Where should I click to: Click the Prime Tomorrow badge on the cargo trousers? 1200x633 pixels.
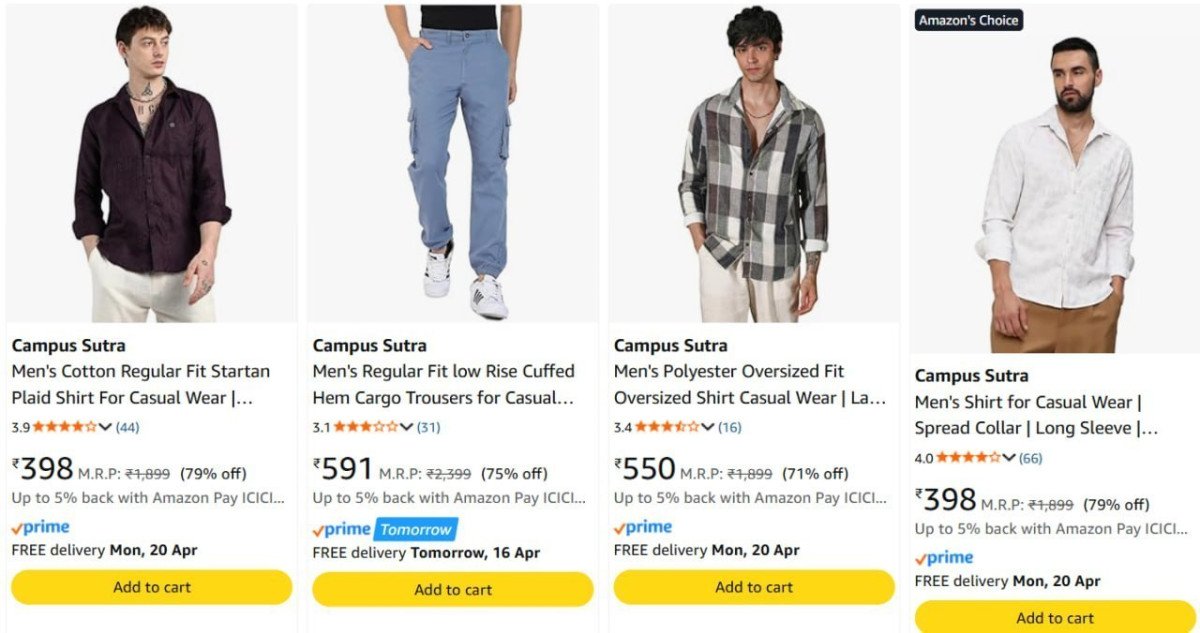[x=384, y=530]
